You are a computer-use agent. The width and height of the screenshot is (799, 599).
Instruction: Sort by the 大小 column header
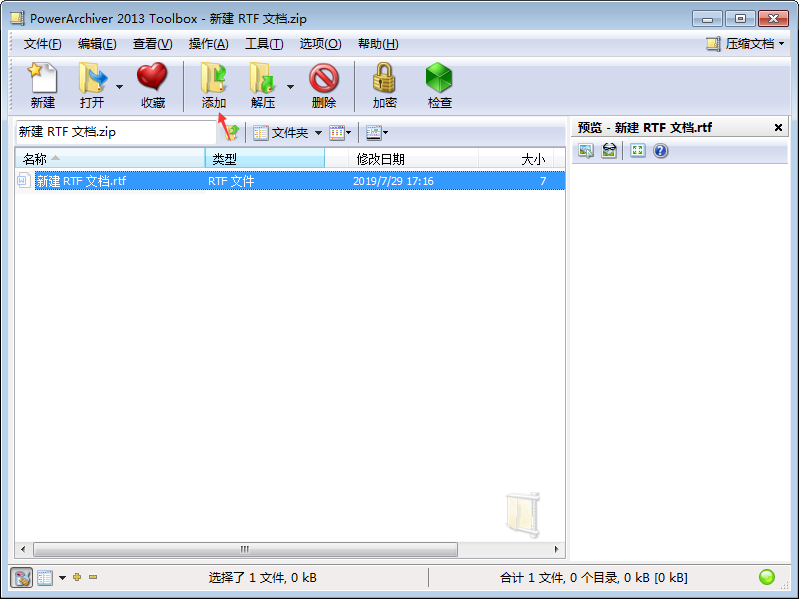point(516,159)
